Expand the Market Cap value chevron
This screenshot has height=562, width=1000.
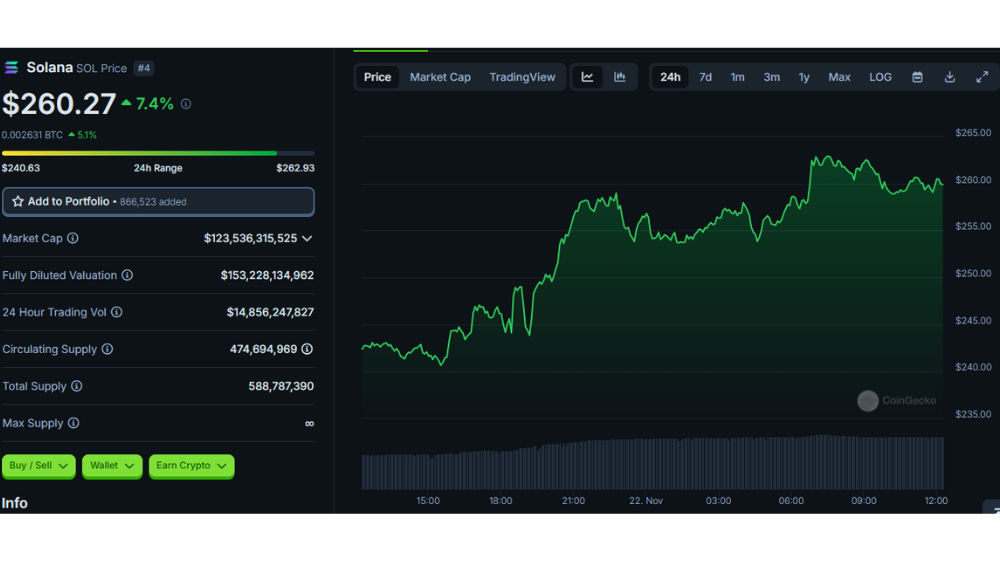pyautogui.click(x=307, y=239)
